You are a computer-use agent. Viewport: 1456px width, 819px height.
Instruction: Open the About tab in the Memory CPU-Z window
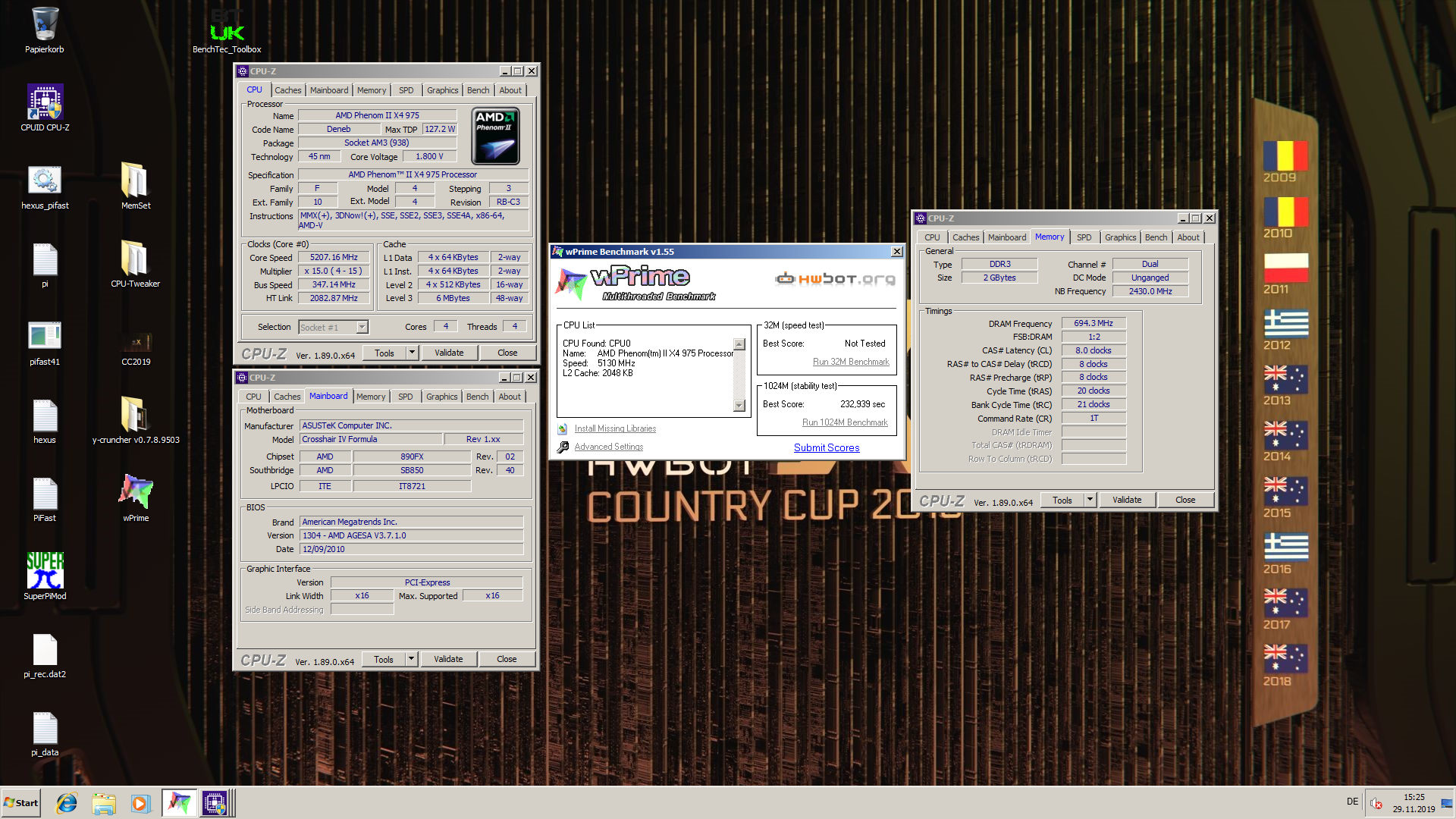tap(1188, 237)
